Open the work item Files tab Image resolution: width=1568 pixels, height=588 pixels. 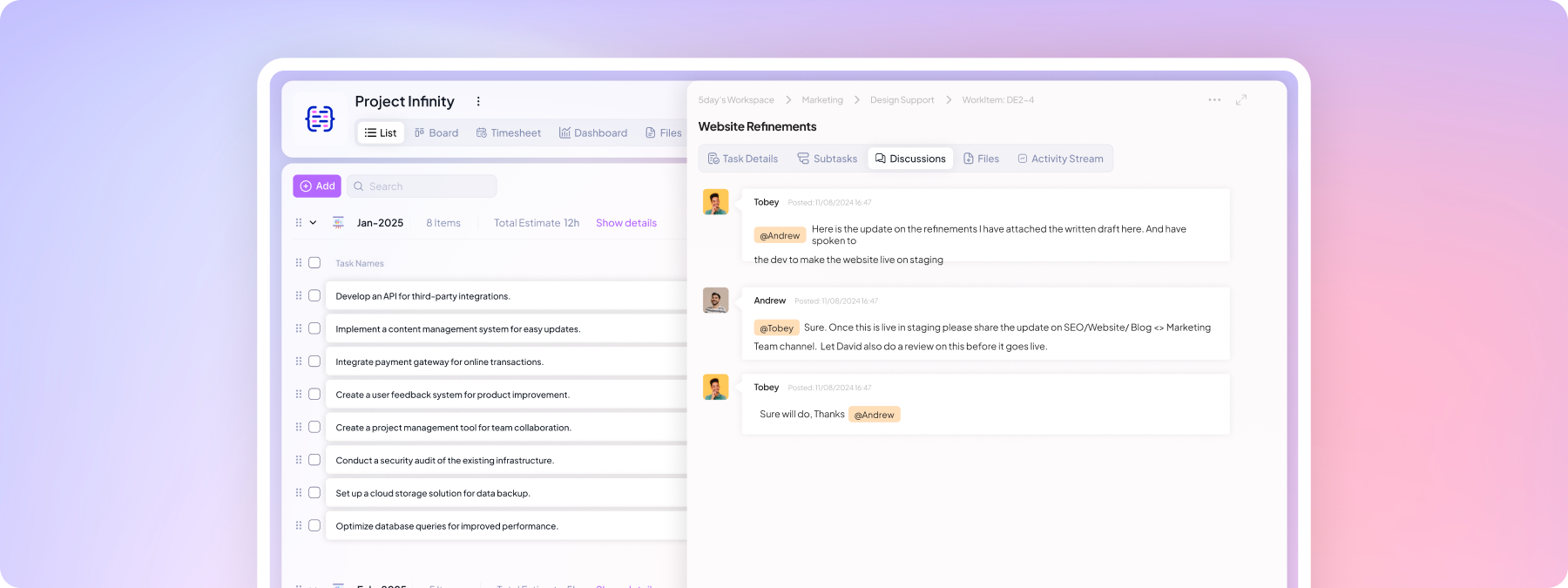point(981,159)
